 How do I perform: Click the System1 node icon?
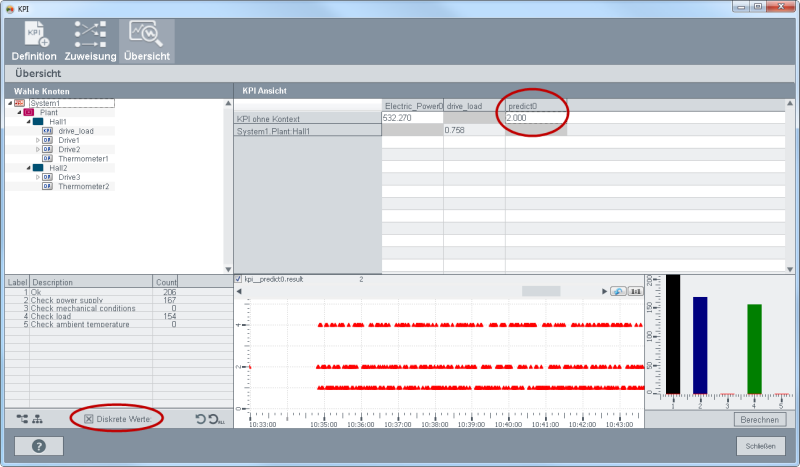click(19, 103)
